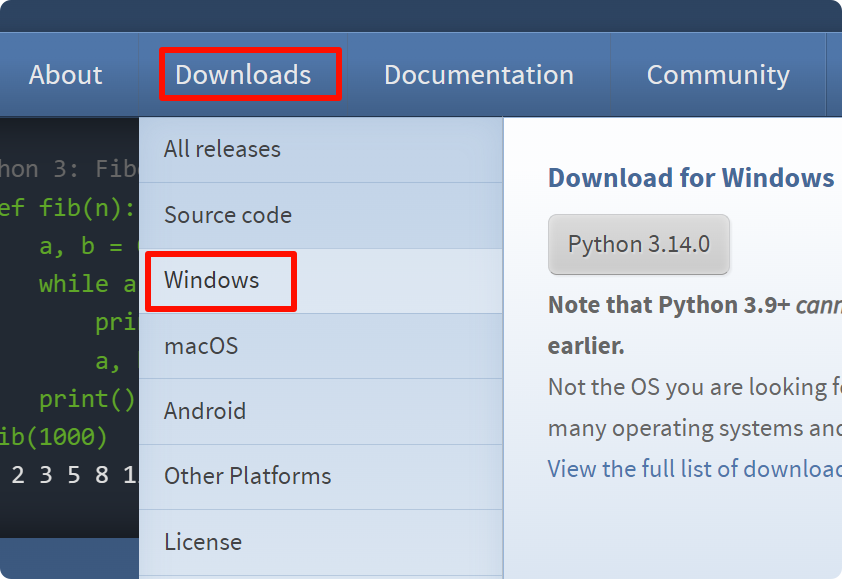Image resolution: width=842 pixels, height=579 pixels.
Task: Open the License menu entry
Action: coord(203,542)
